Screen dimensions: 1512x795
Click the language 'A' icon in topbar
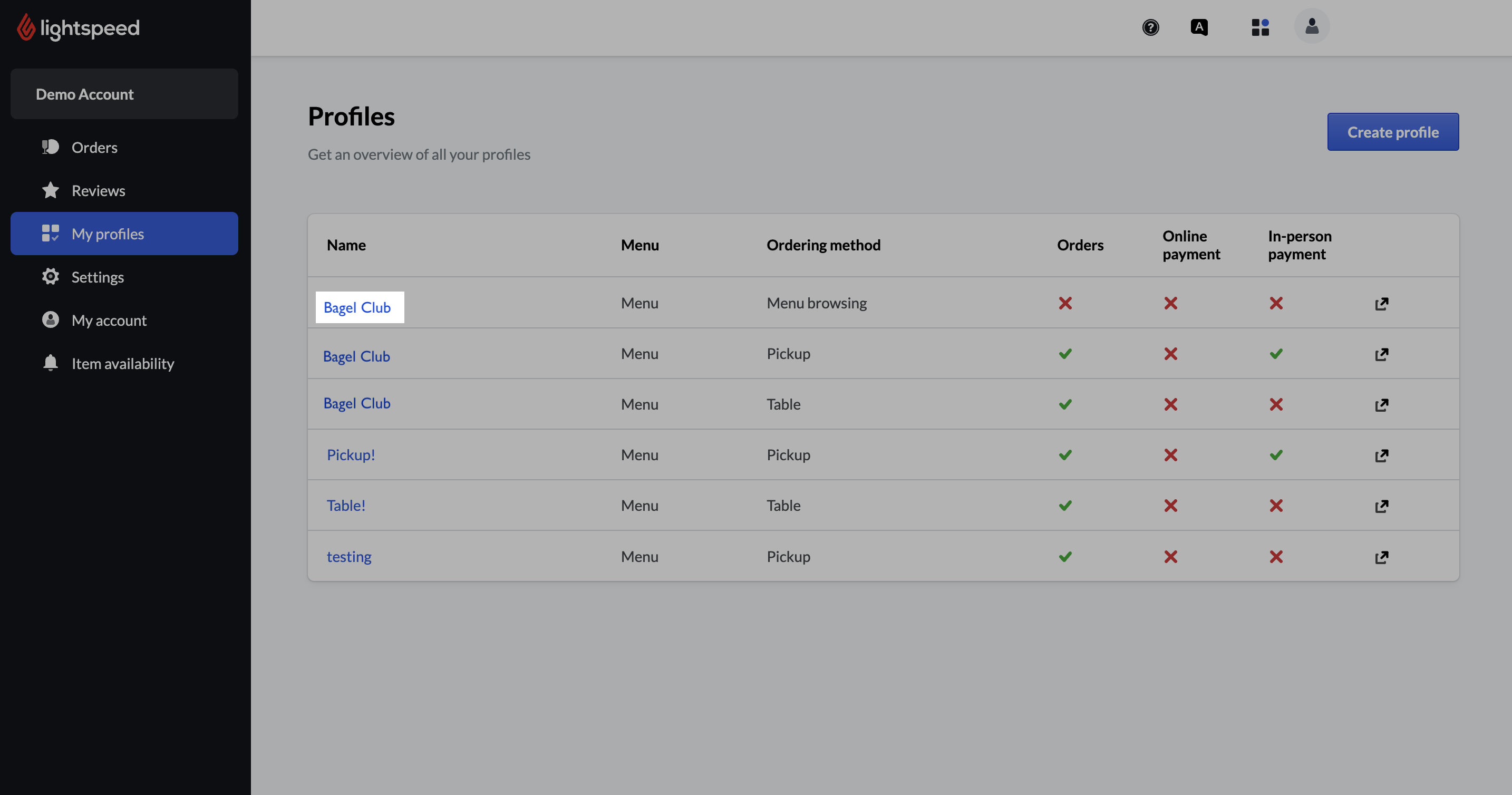click(1199, 27)
